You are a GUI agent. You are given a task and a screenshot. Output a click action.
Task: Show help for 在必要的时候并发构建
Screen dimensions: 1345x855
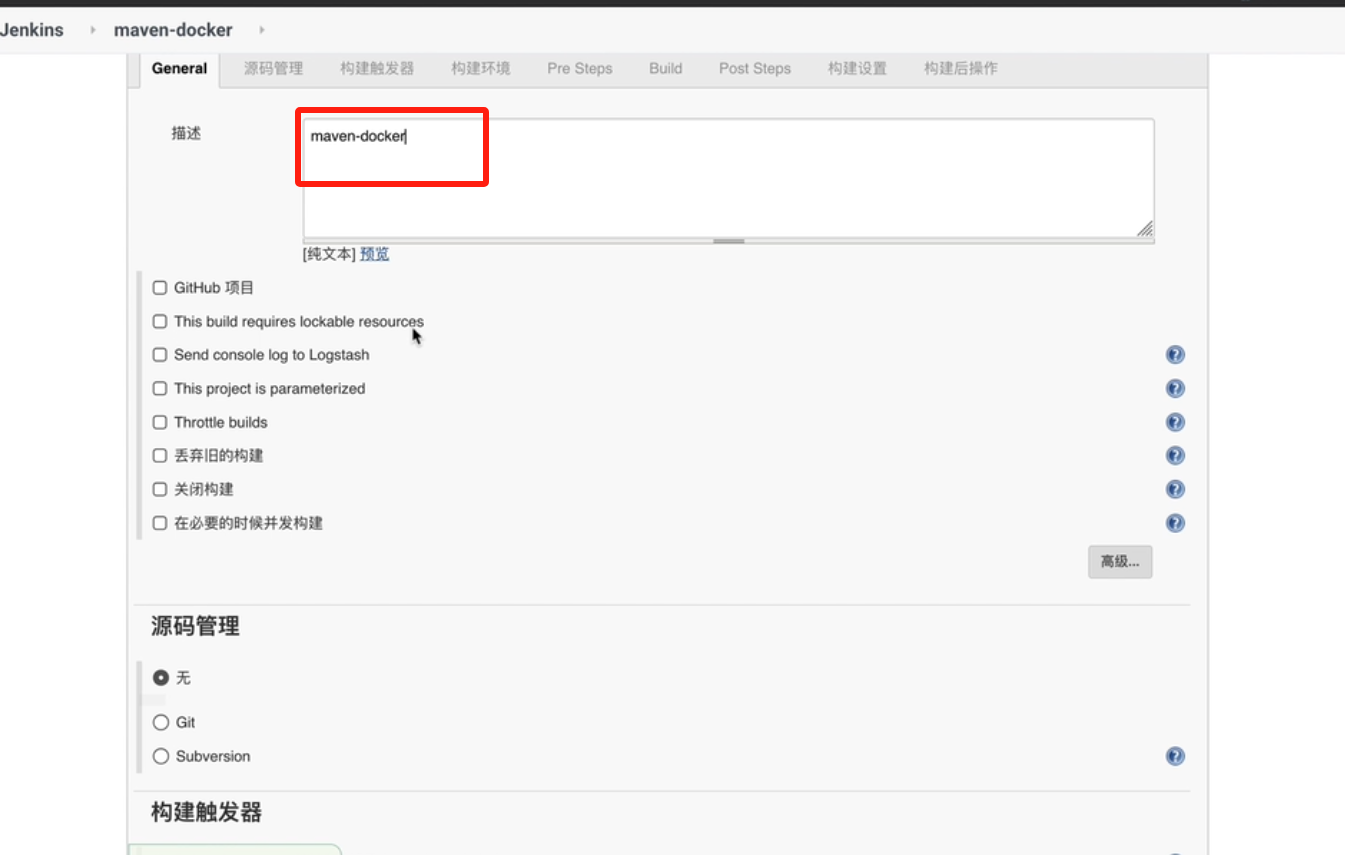pyautogui.click(x=1175, y=523)
